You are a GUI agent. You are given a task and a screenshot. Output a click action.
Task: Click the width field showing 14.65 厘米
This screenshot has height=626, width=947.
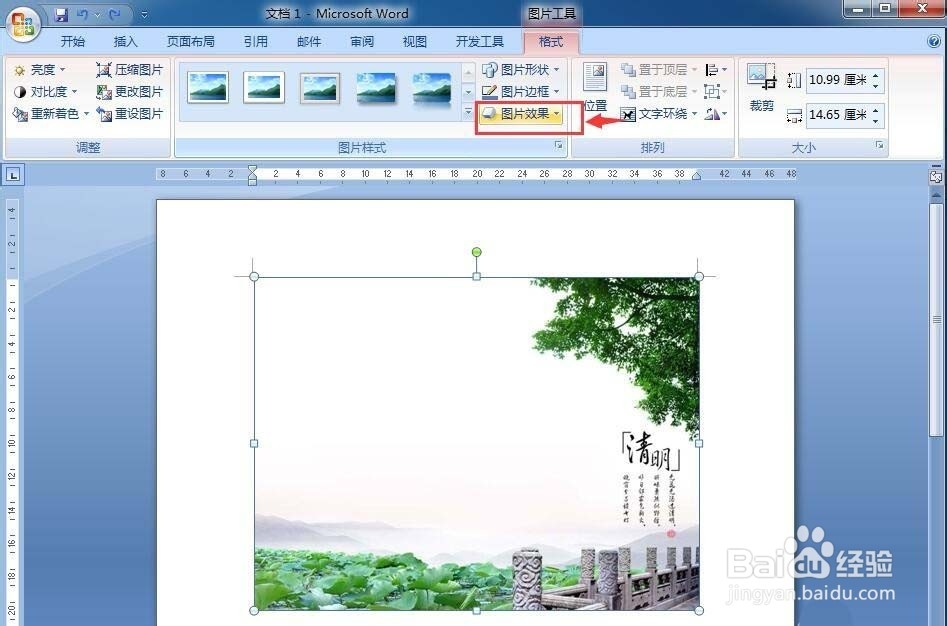point(838,115)
